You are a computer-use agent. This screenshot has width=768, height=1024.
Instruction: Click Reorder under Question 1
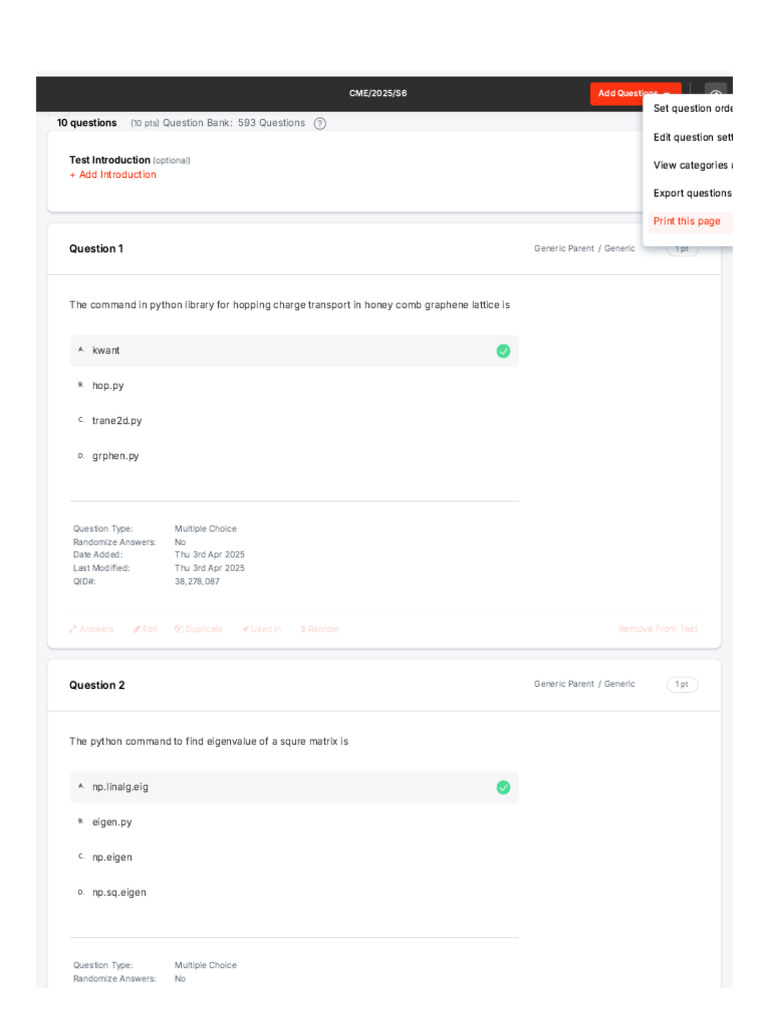[x=320, y=629]
